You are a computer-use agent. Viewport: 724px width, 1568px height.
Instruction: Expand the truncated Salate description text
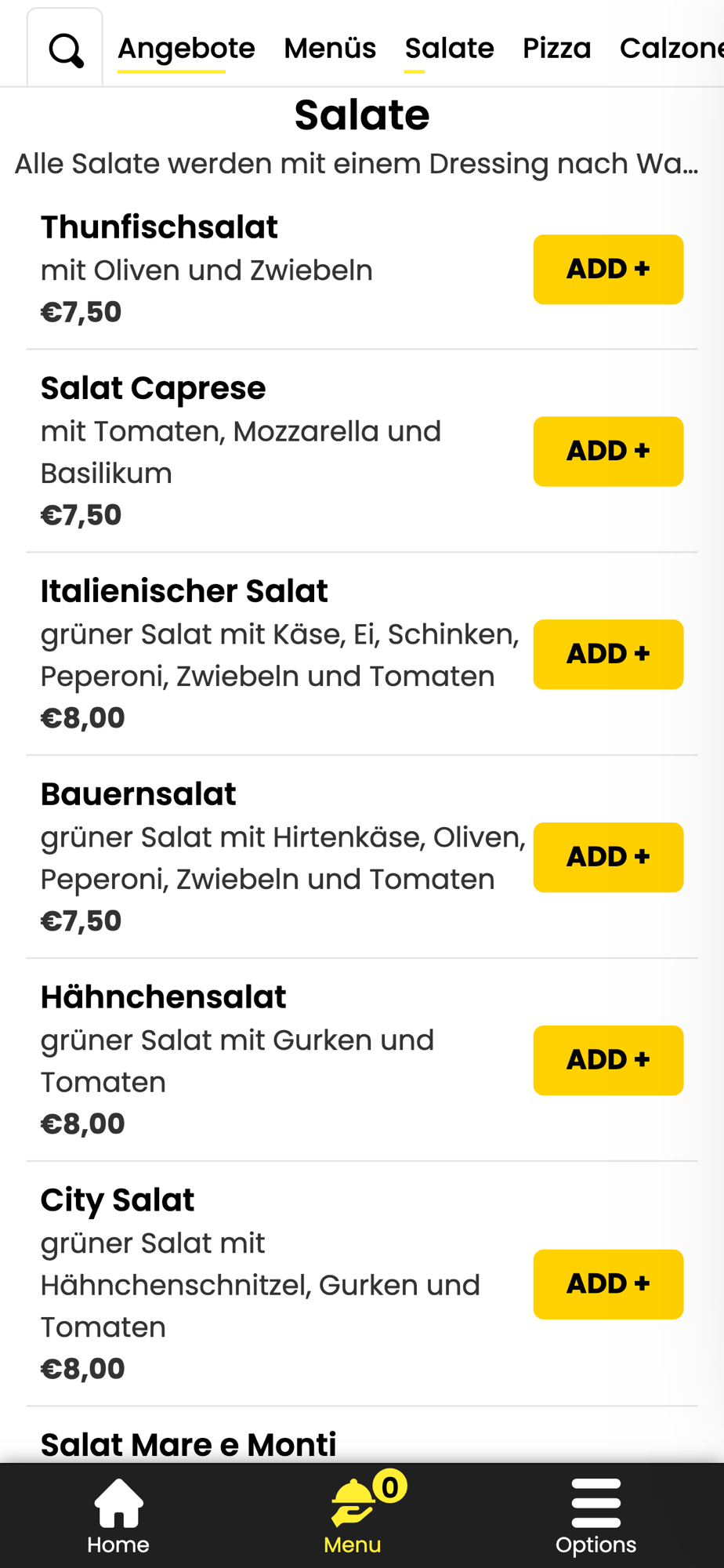coord(357,164)
